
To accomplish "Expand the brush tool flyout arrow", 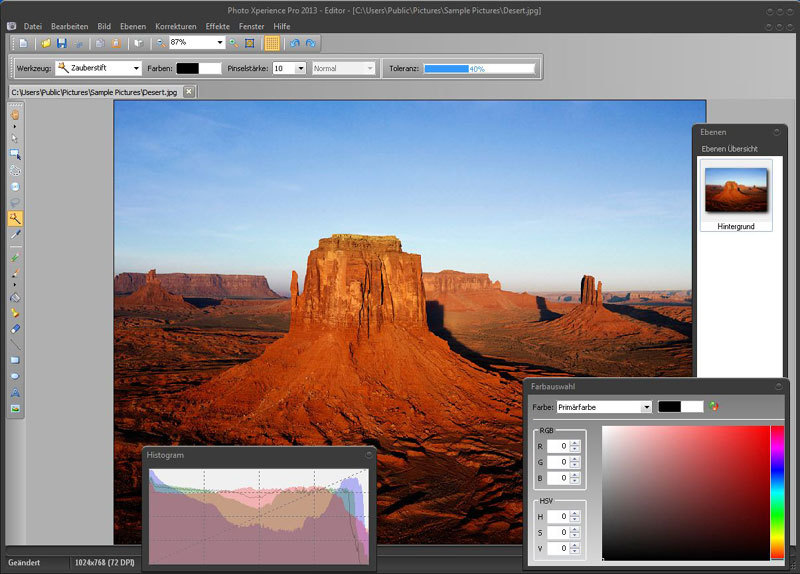I will pyautogui.click(x=14, y=285).
